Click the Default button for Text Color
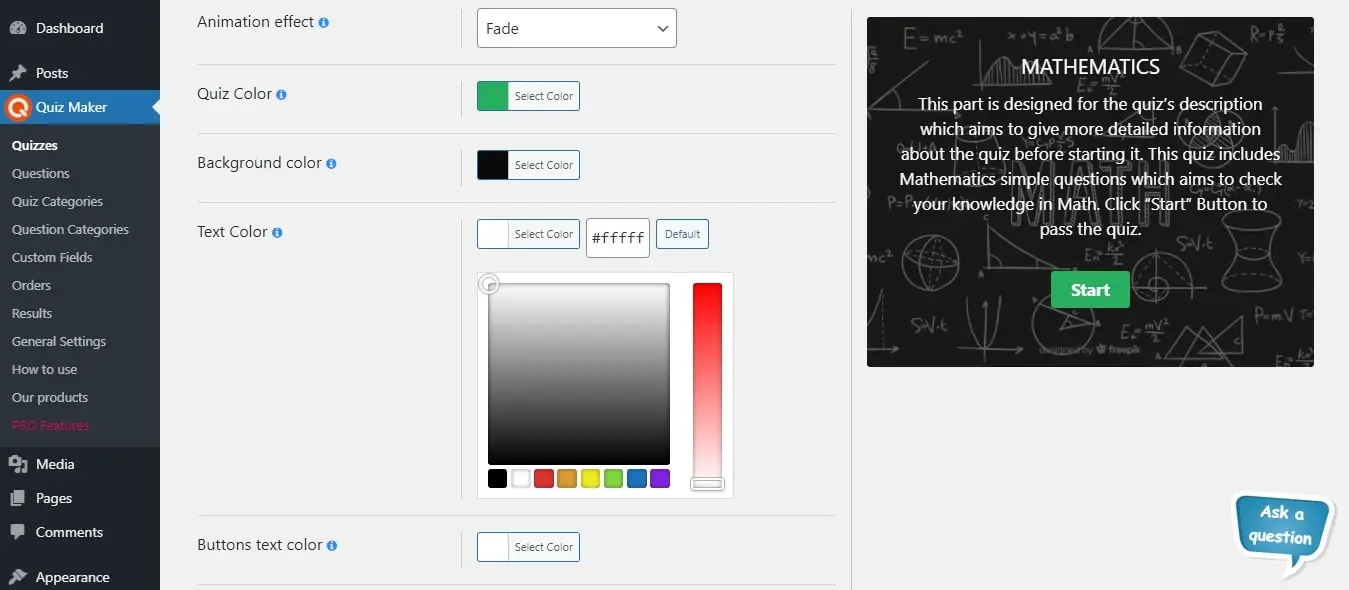1349x590 pixels. 682,234
